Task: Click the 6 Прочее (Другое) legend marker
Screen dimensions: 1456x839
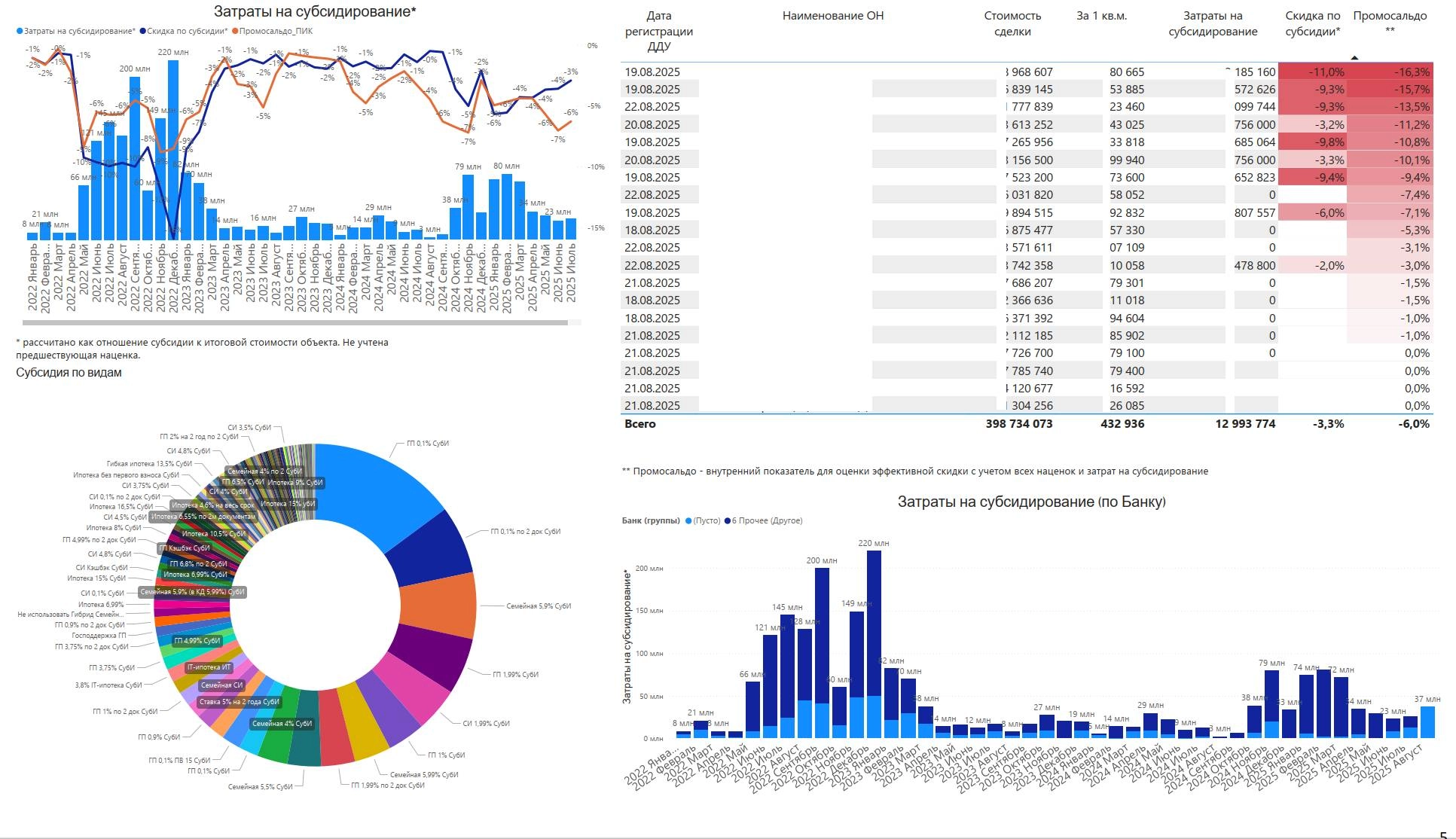Action: [x=728, y=521]
